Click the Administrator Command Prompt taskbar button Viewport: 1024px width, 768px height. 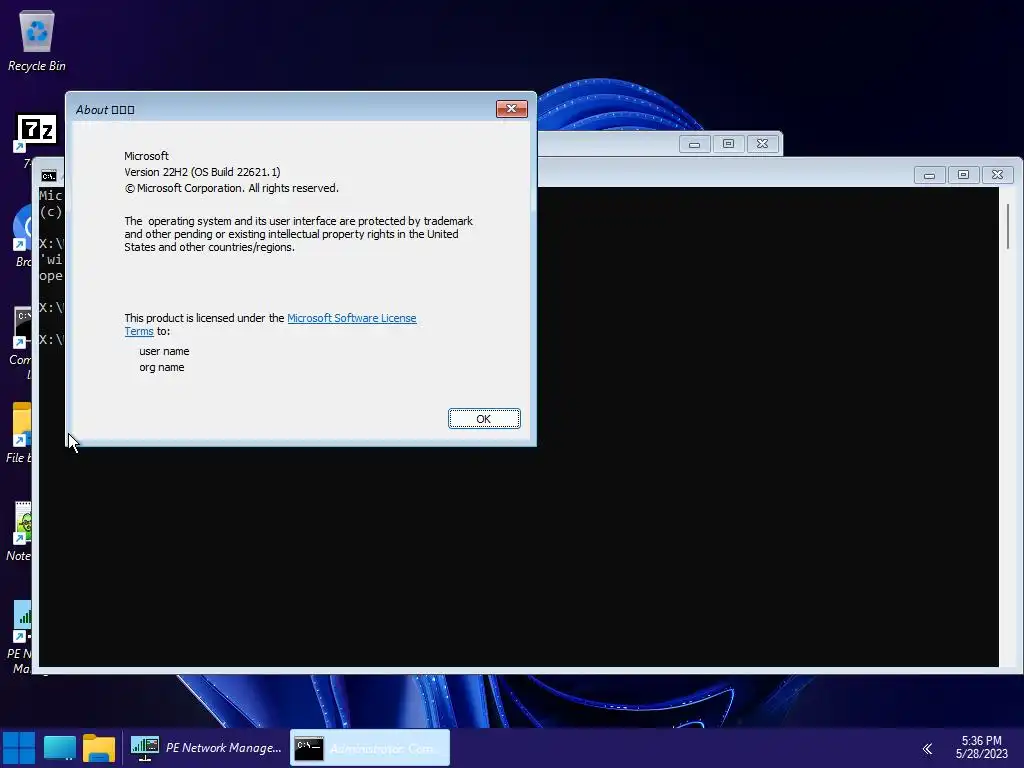[x=370, y=748]
